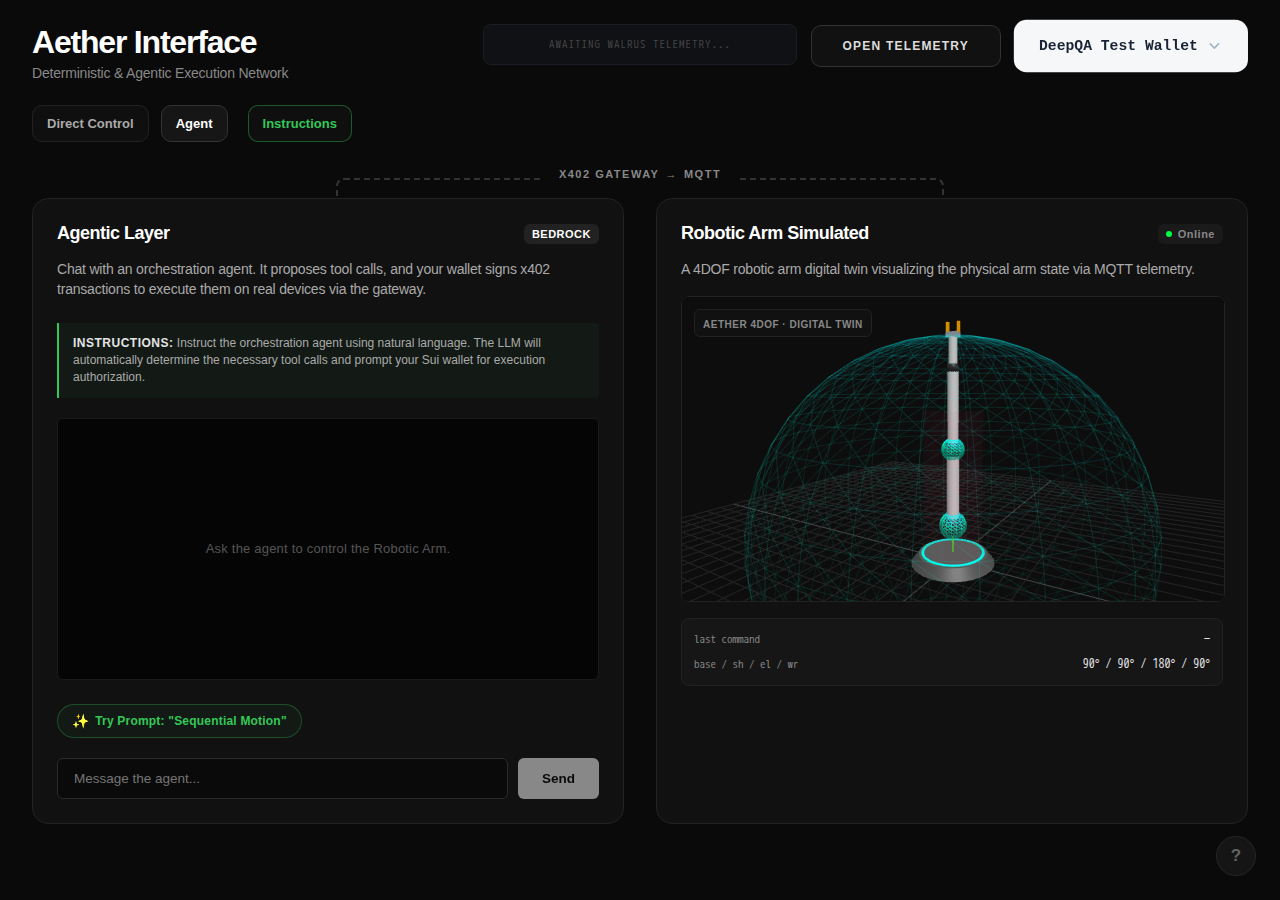Try the "Sequential Motion" prompt
The height and width of the screenshot is (900, 1280).
click(179, 721)
